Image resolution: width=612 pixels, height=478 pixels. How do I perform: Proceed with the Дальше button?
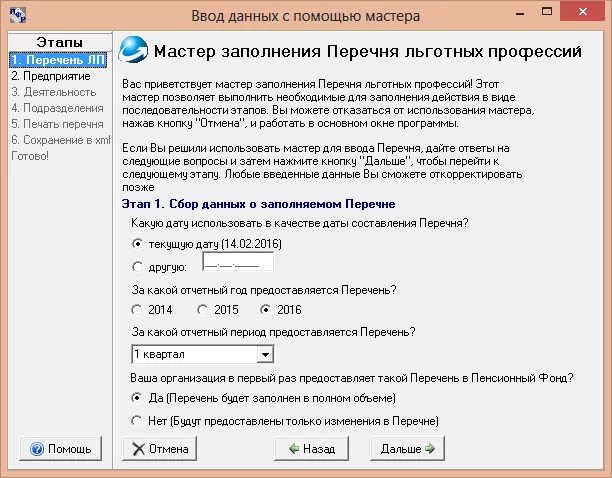[x=407, y=449]
